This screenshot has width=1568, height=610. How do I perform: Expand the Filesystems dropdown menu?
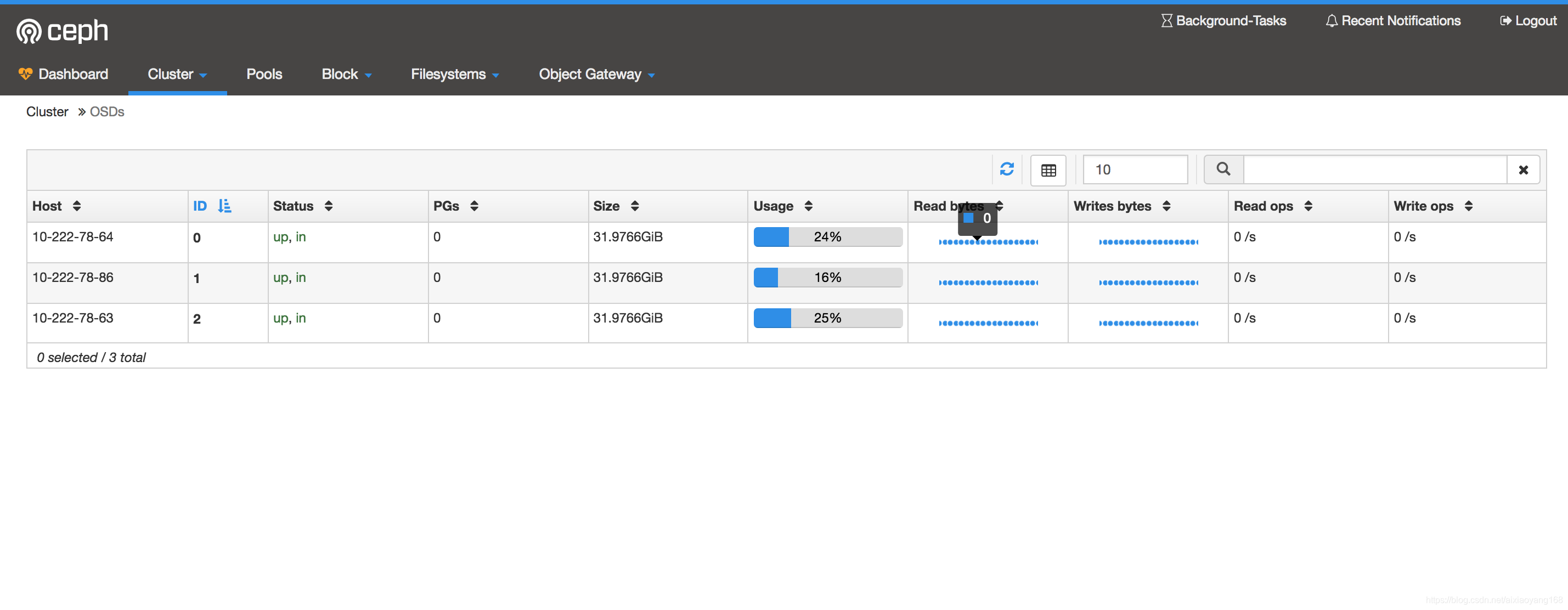tap(455, 74)
